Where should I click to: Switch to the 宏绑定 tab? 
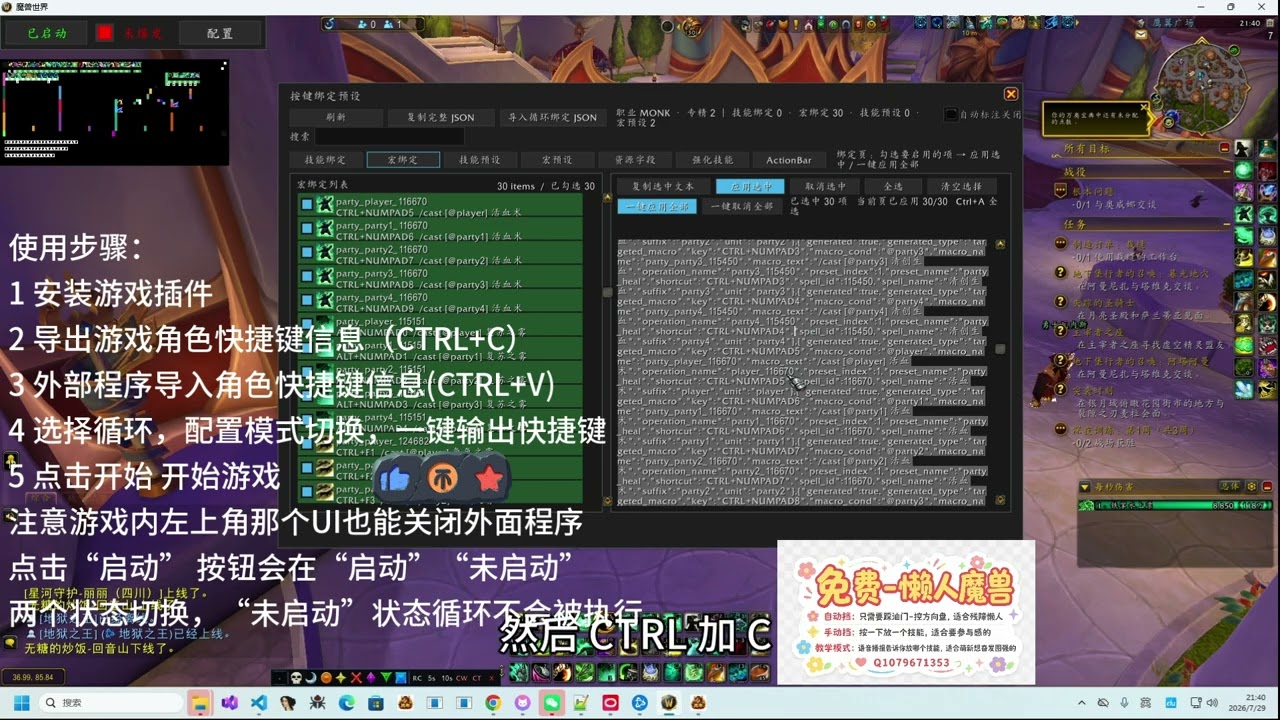(x=402, y=160)
